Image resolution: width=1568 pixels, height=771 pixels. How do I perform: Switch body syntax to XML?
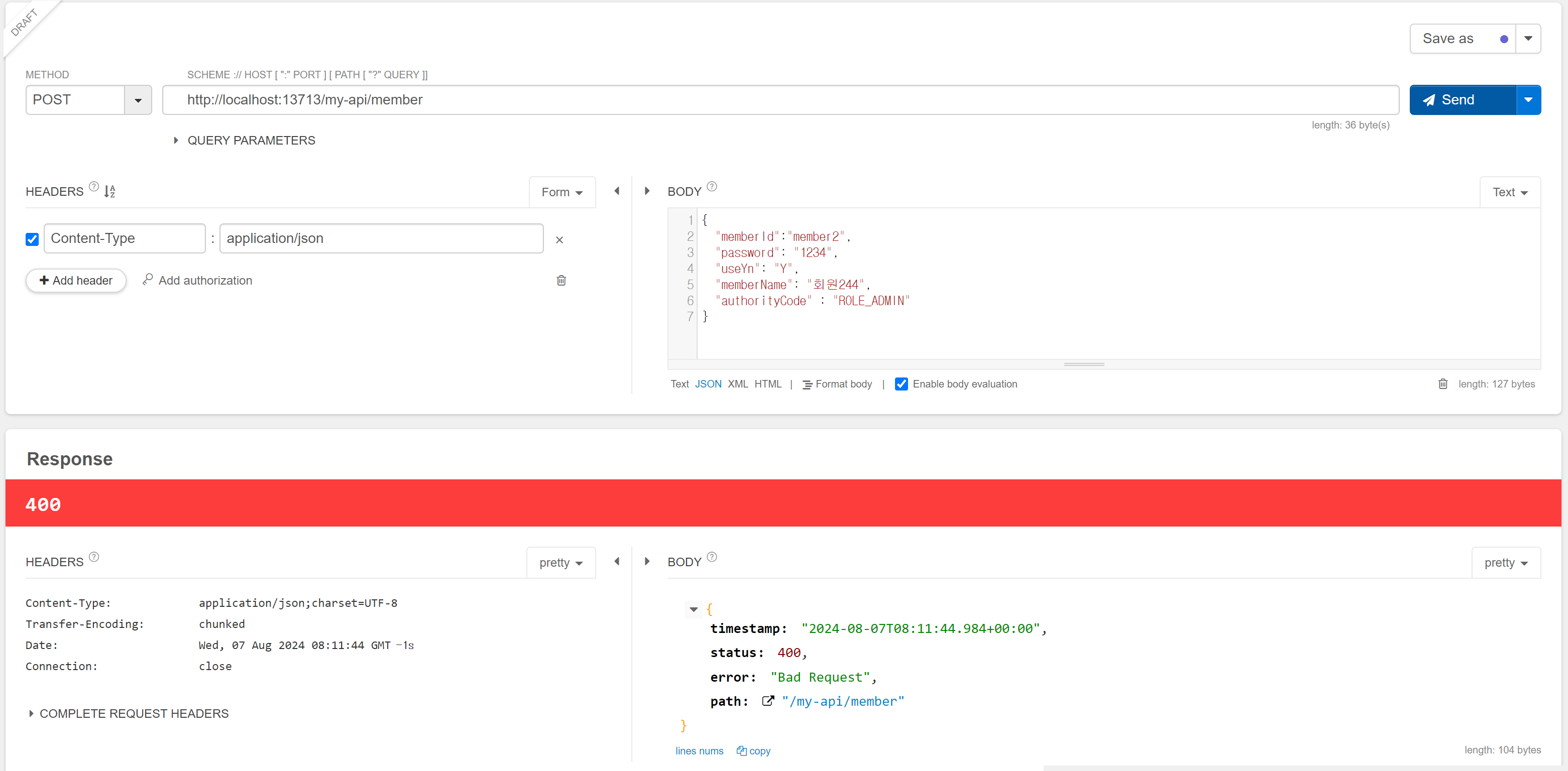coord(738,384)
